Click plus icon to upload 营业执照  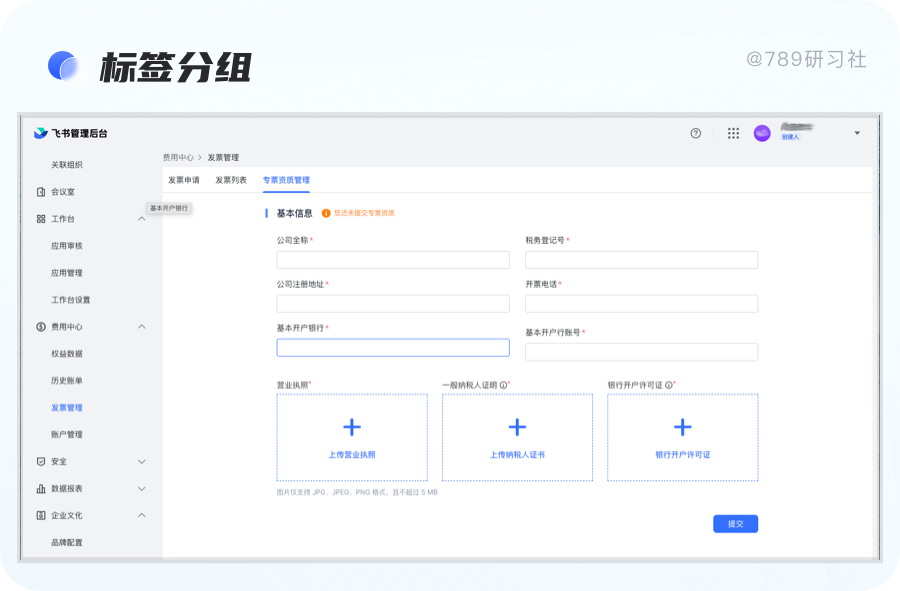(352, 427)
